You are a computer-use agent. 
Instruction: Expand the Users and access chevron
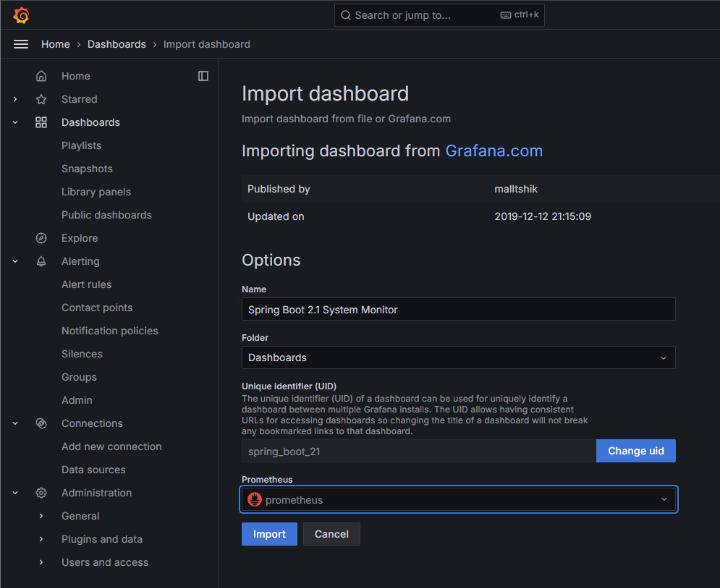[41, 562]
